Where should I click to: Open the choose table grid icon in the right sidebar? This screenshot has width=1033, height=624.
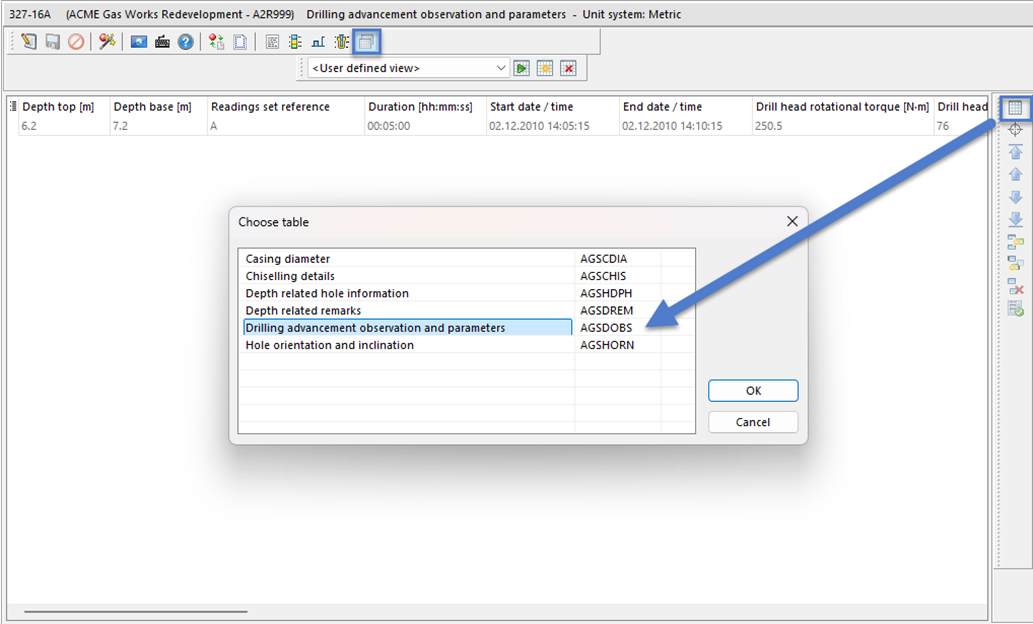point(1015,108)
